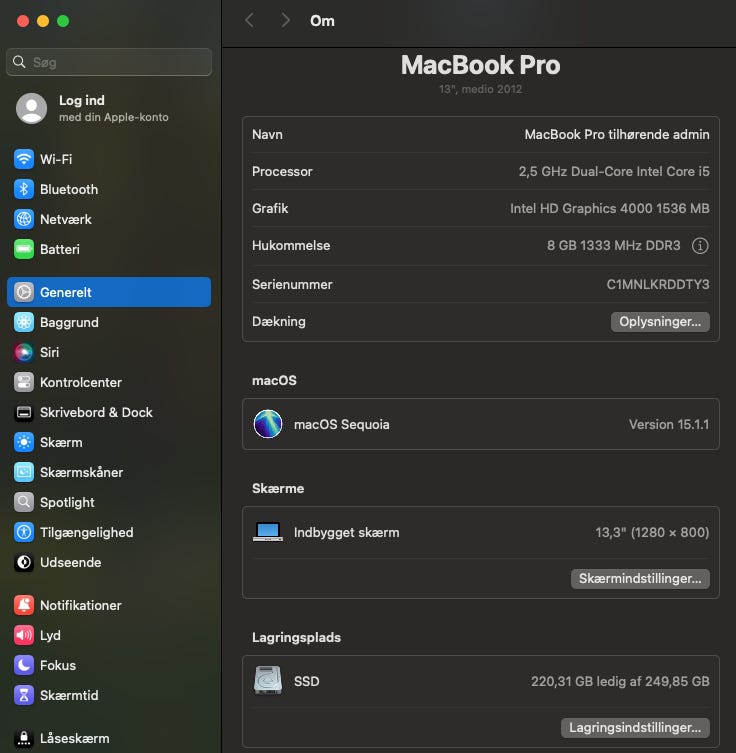Open Wi-Fi settings icon in sidebar
Screen dimensions: 736x753
(24, 159)
